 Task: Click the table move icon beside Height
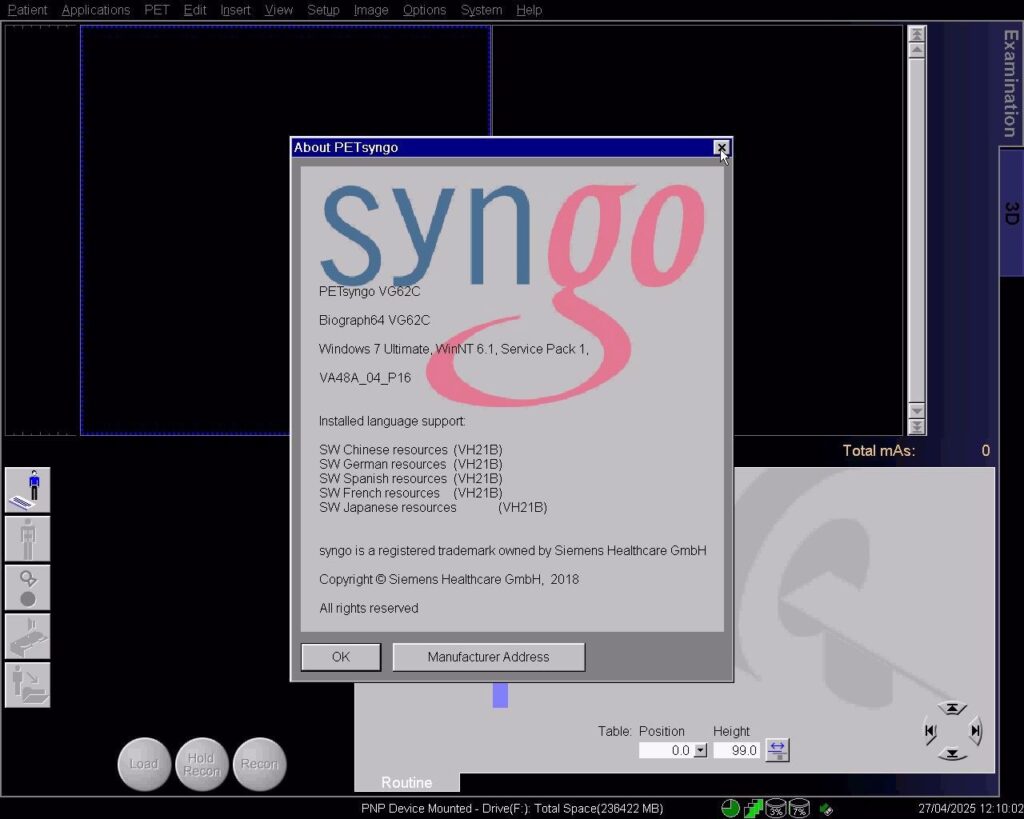[x=776, y=750]
